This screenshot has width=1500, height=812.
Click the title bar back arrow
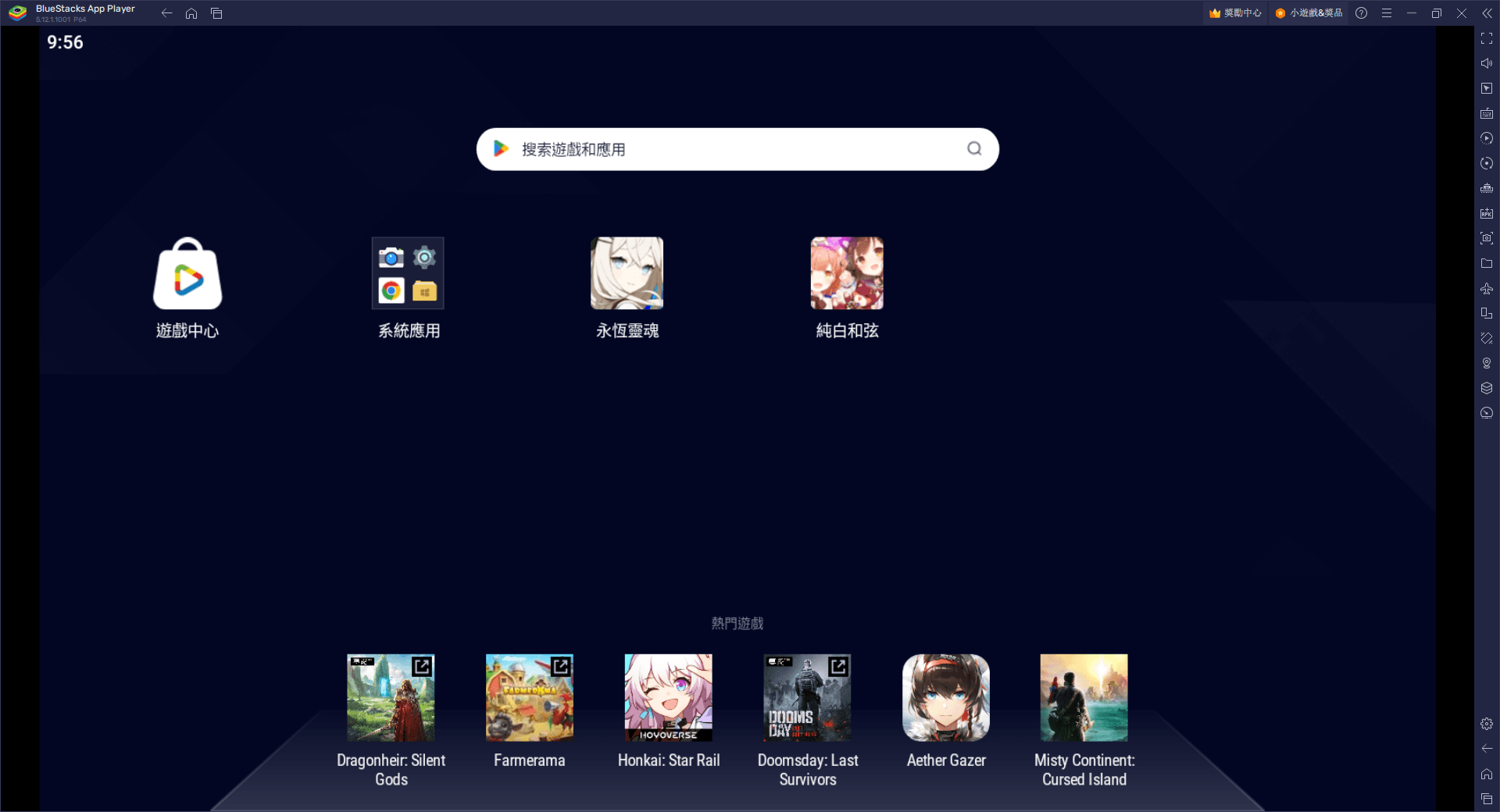166,13
